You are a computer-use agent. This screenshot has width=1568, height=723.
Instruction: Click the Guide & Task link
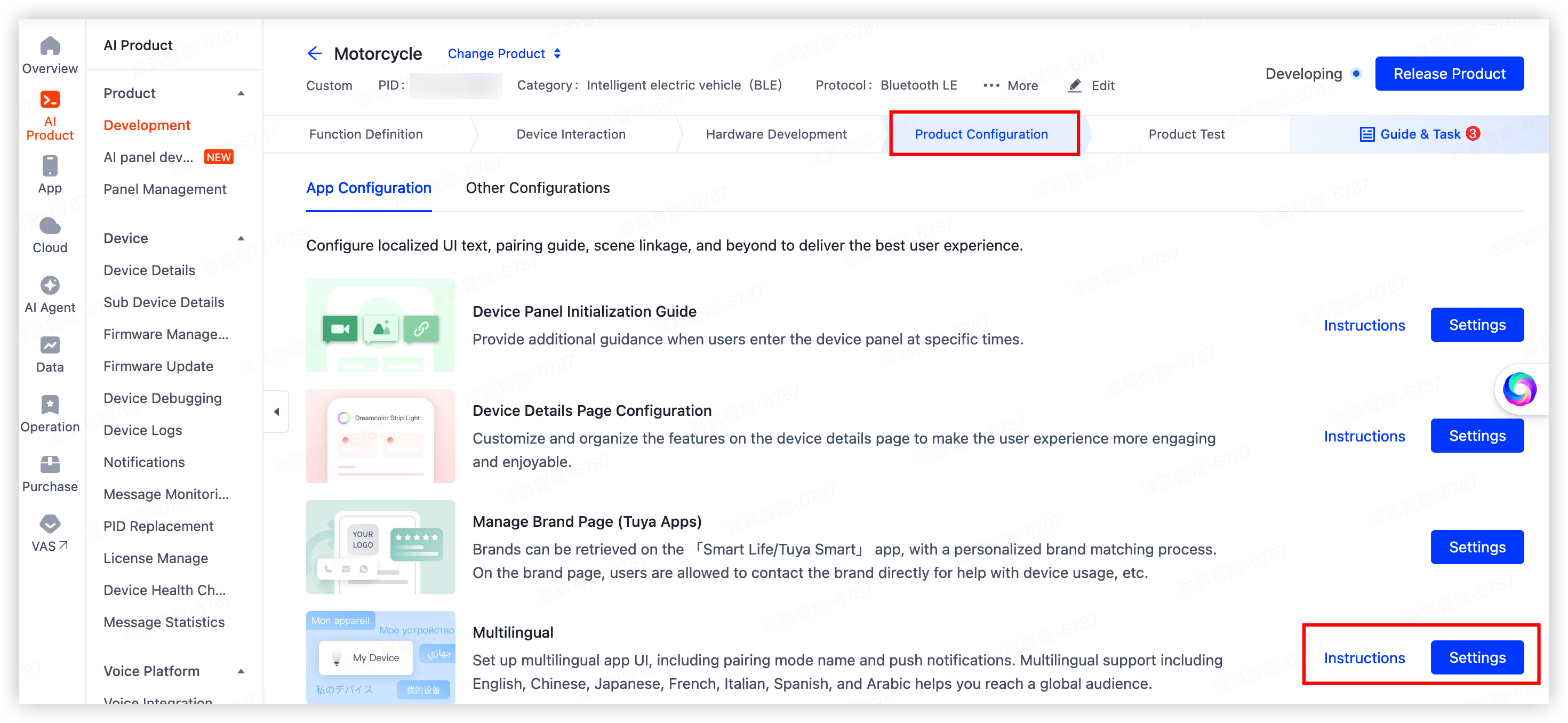pyautogui.click(x=1420, y=134)
